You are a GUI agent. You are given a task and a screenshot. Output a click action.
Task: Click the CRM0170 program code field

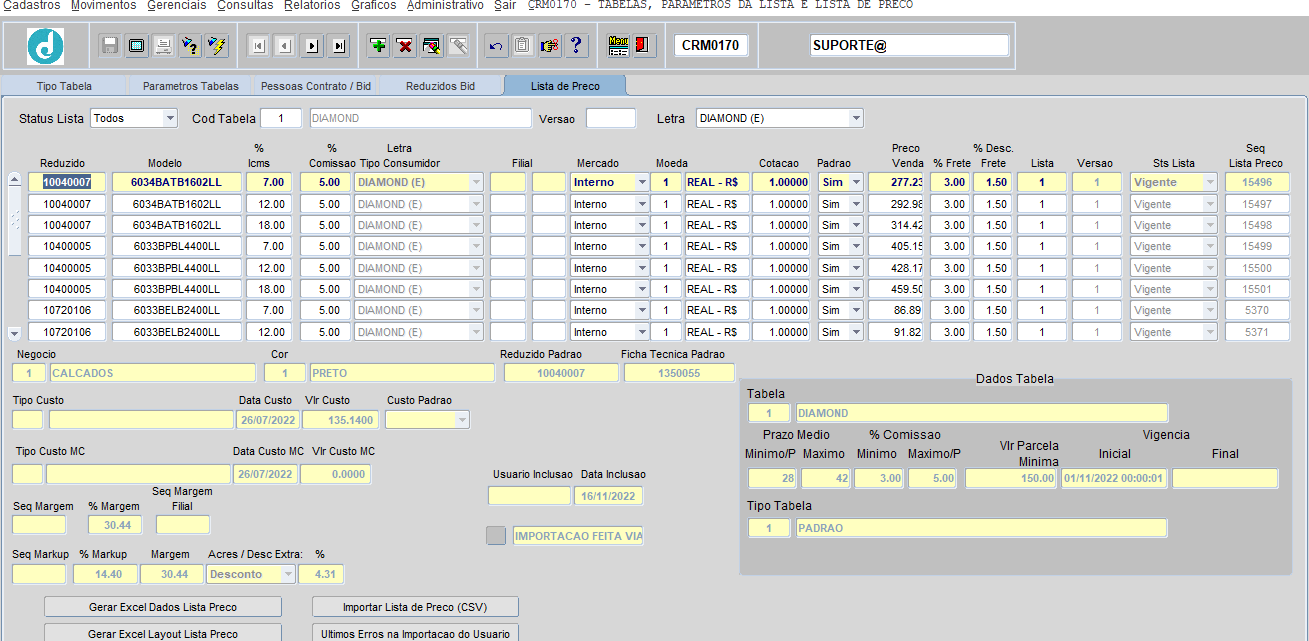point(711,45)
